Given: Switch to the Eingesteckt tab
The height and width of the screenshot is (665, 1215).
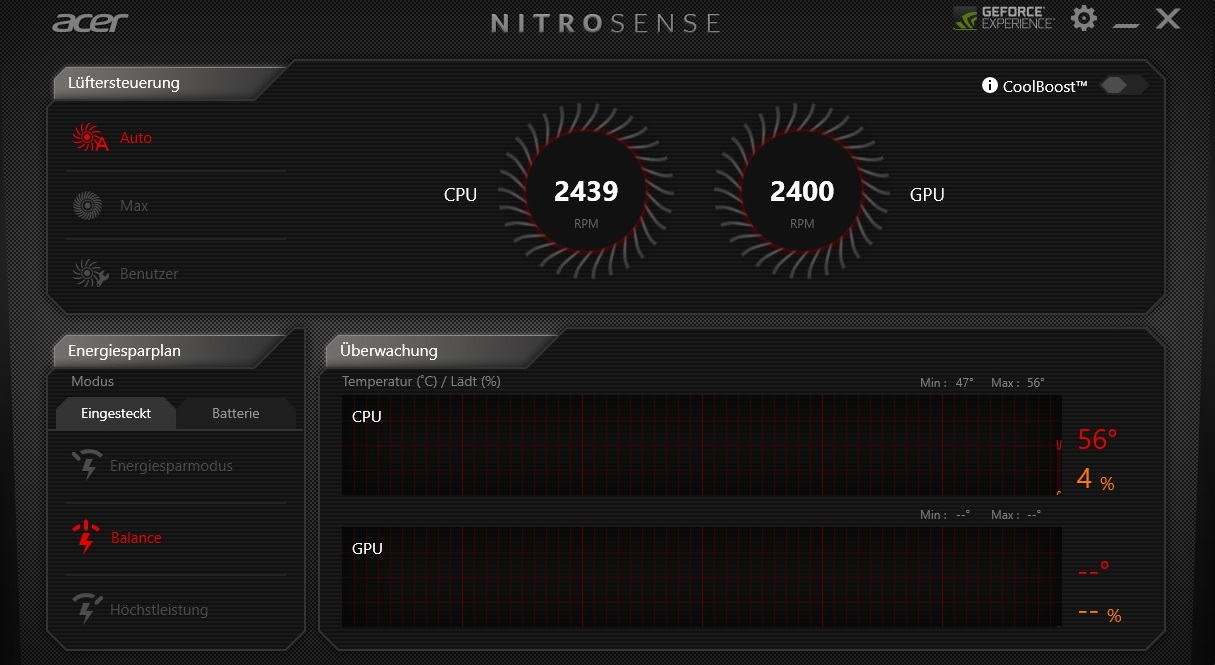Looking at the screenshot, I should coord(116,413).
